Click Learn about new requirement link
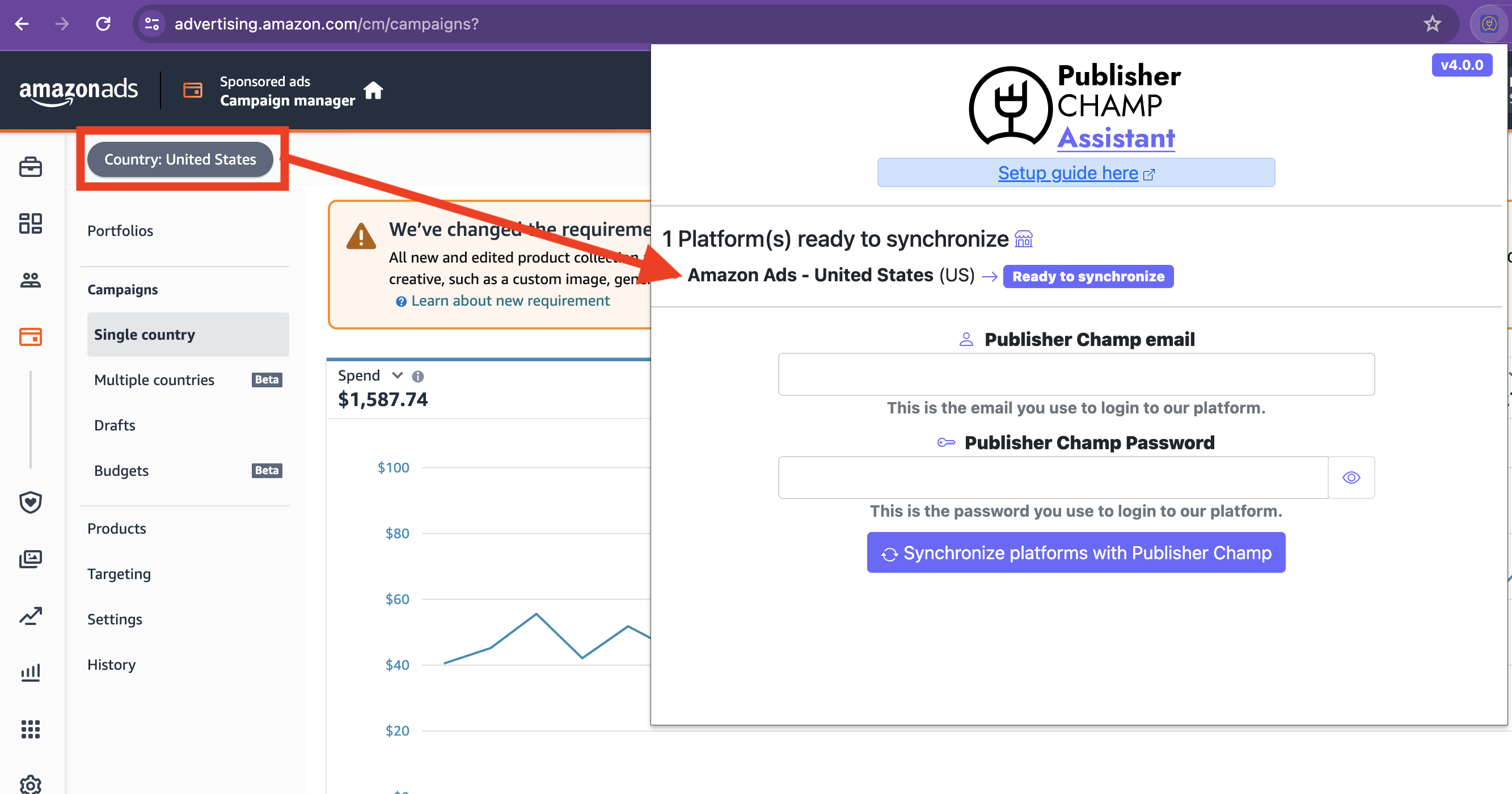 coord(510,301)
